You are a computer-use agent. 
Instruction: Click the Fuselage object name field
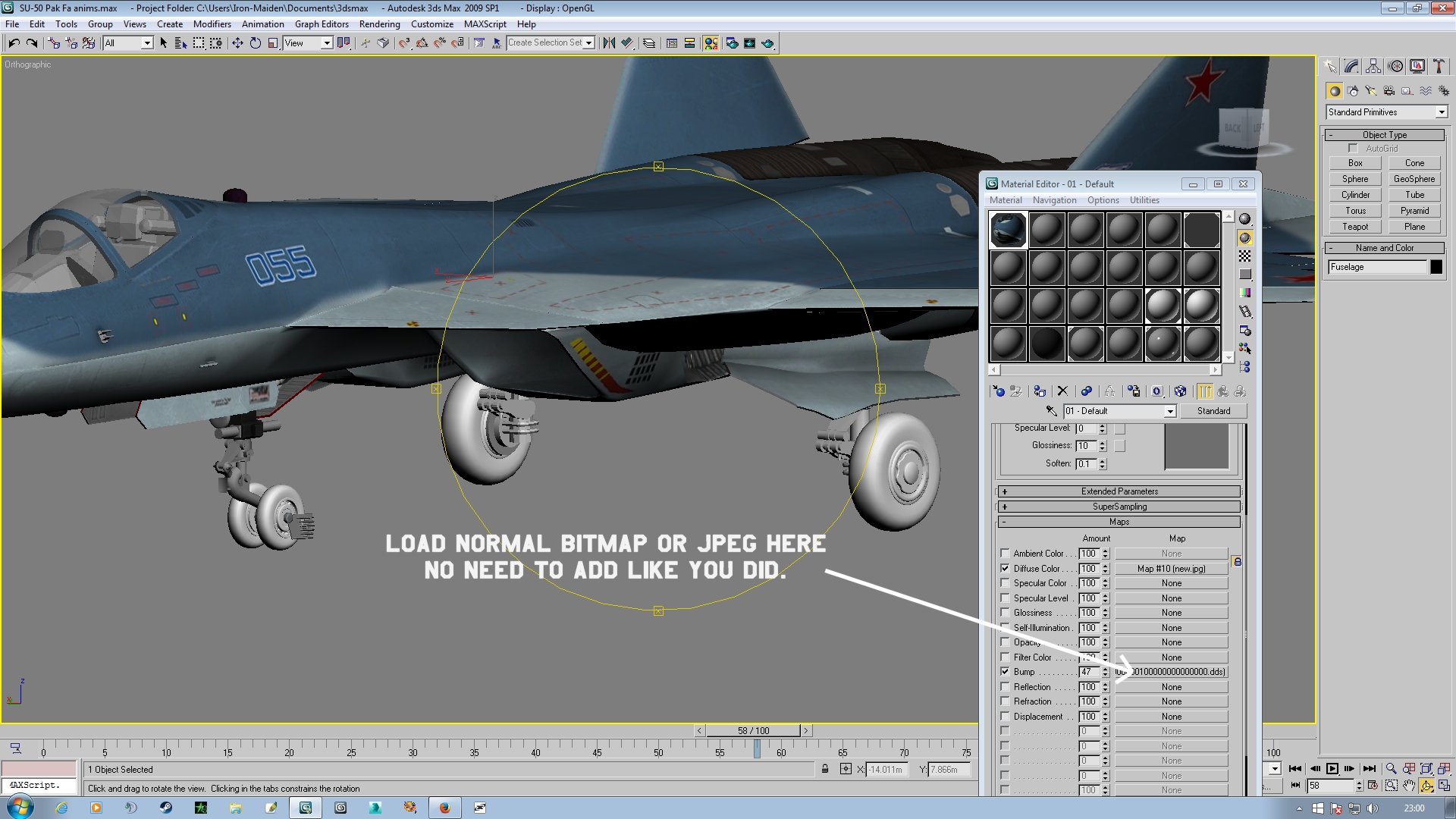1378,267
